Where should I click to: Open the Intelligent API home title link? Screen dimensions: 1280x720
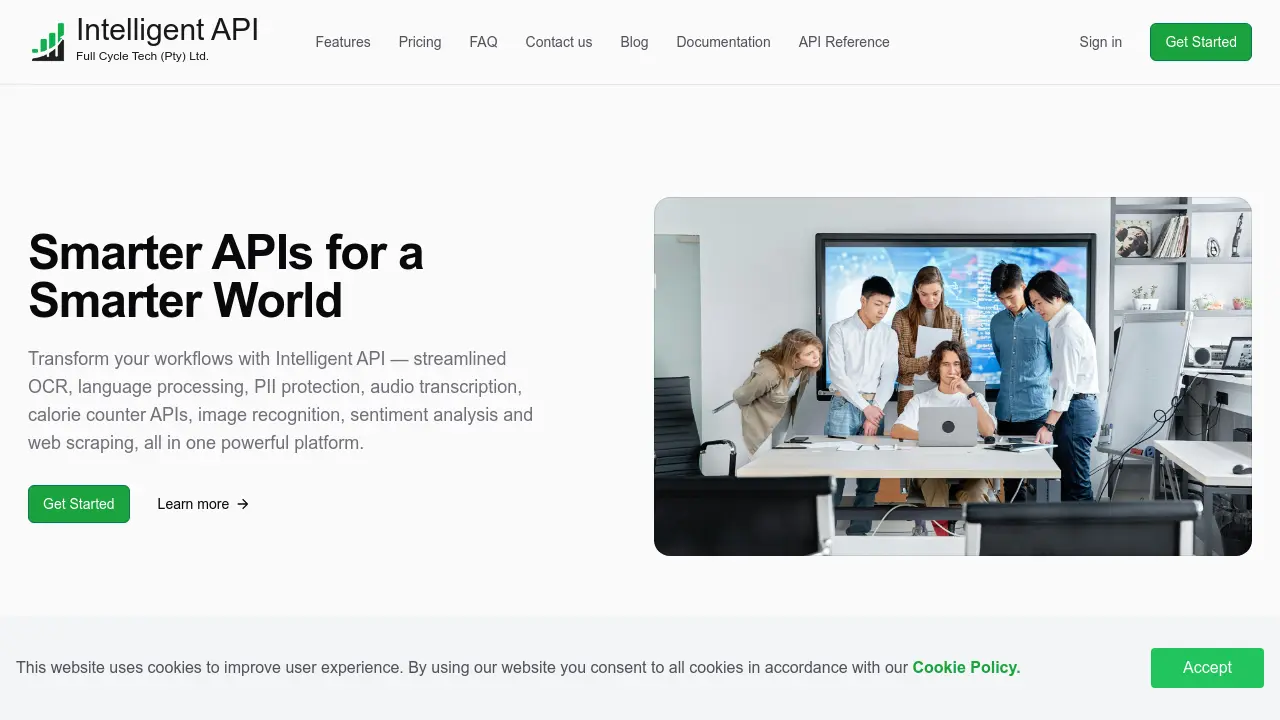[x=167, y=30]
